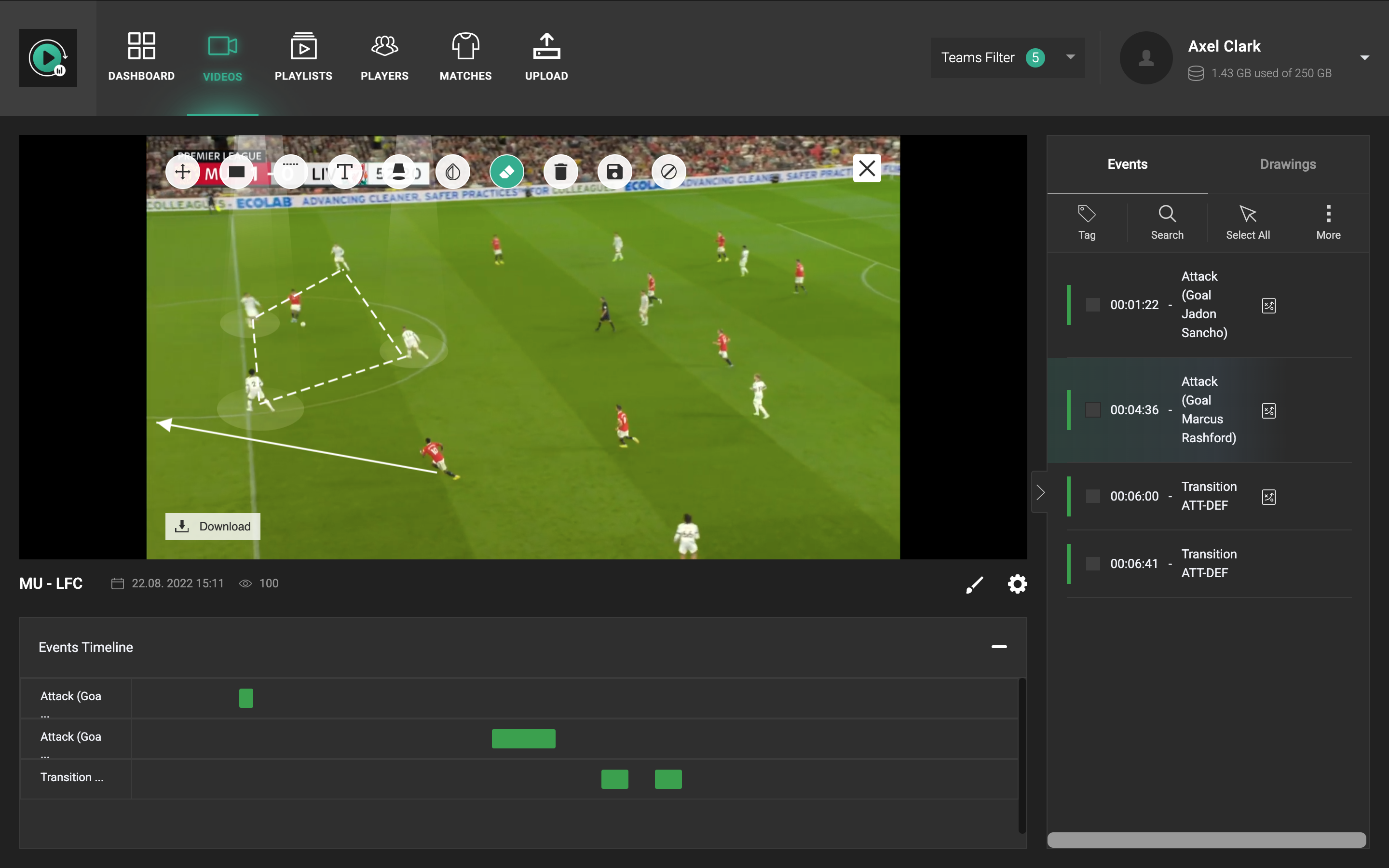Click the storage database icon
This screenshot has width=1389, height=868.
(1196, 73)
